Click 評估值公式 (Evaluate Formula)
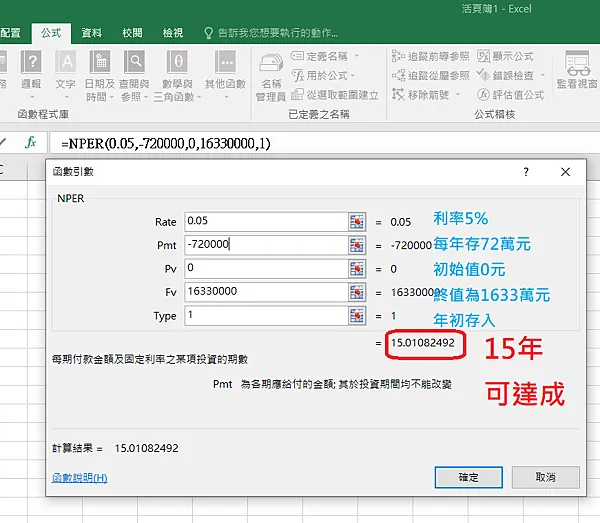The height and width of the screenshot is (523, 600). tap(510, 94)
